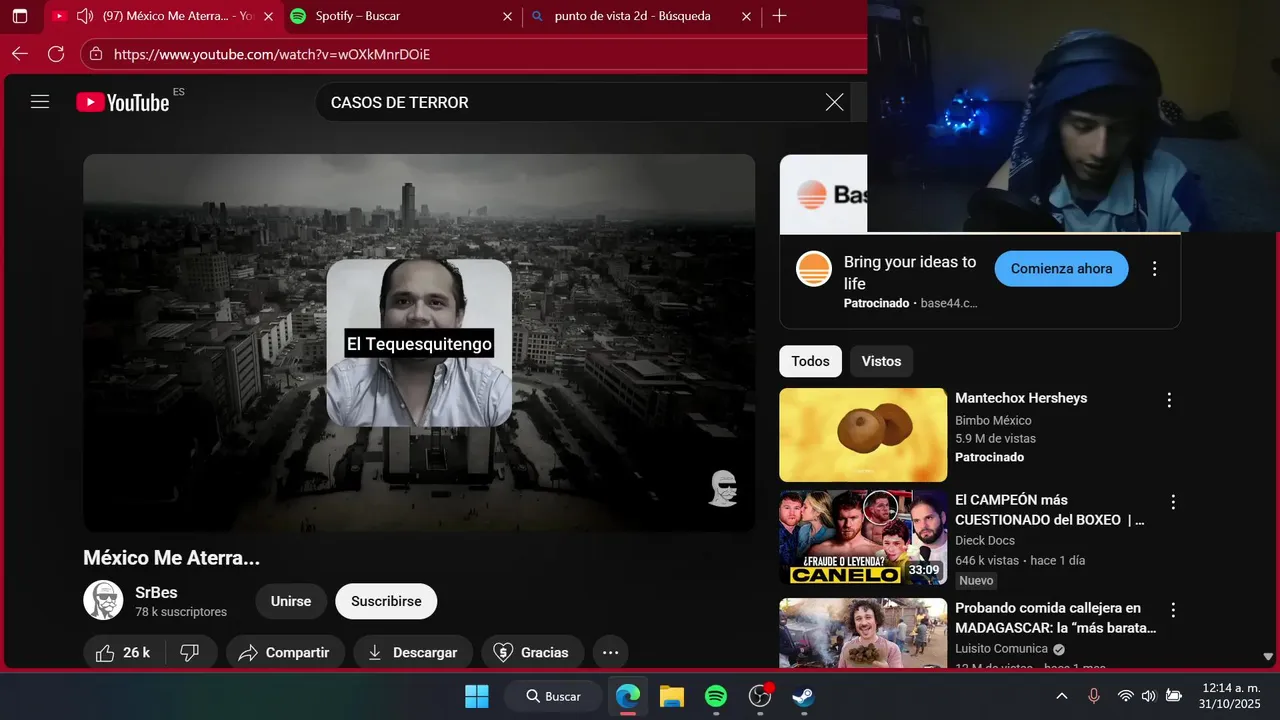The width and height of the screenshot is (1280, 720).
Task: Open options for Mantechox Hersheys
Action: [1169, 400]
